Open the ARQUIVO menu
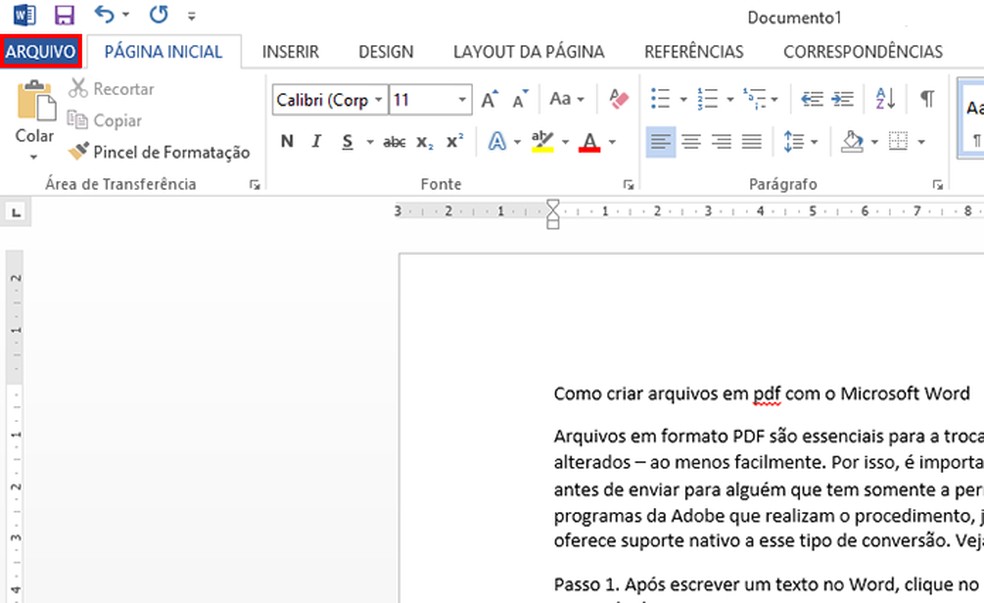Viewport: 984px width, 603px height. [x=40, y=51]
